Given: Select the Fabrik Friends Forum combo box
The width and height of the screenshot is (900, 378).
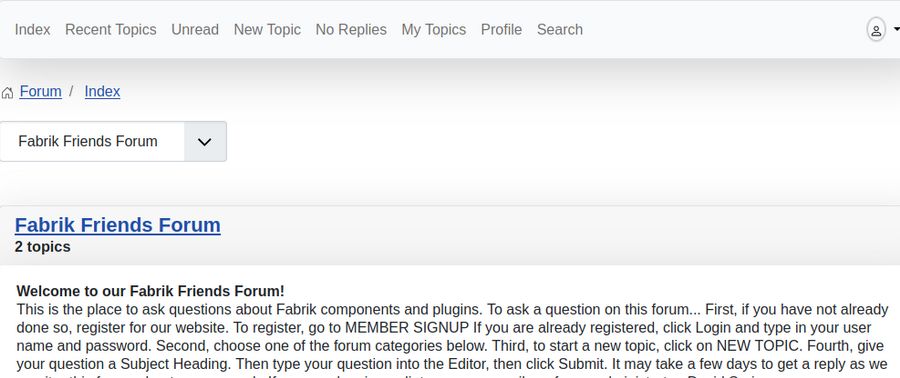Looking at the screenshot, I should (113, 142).
